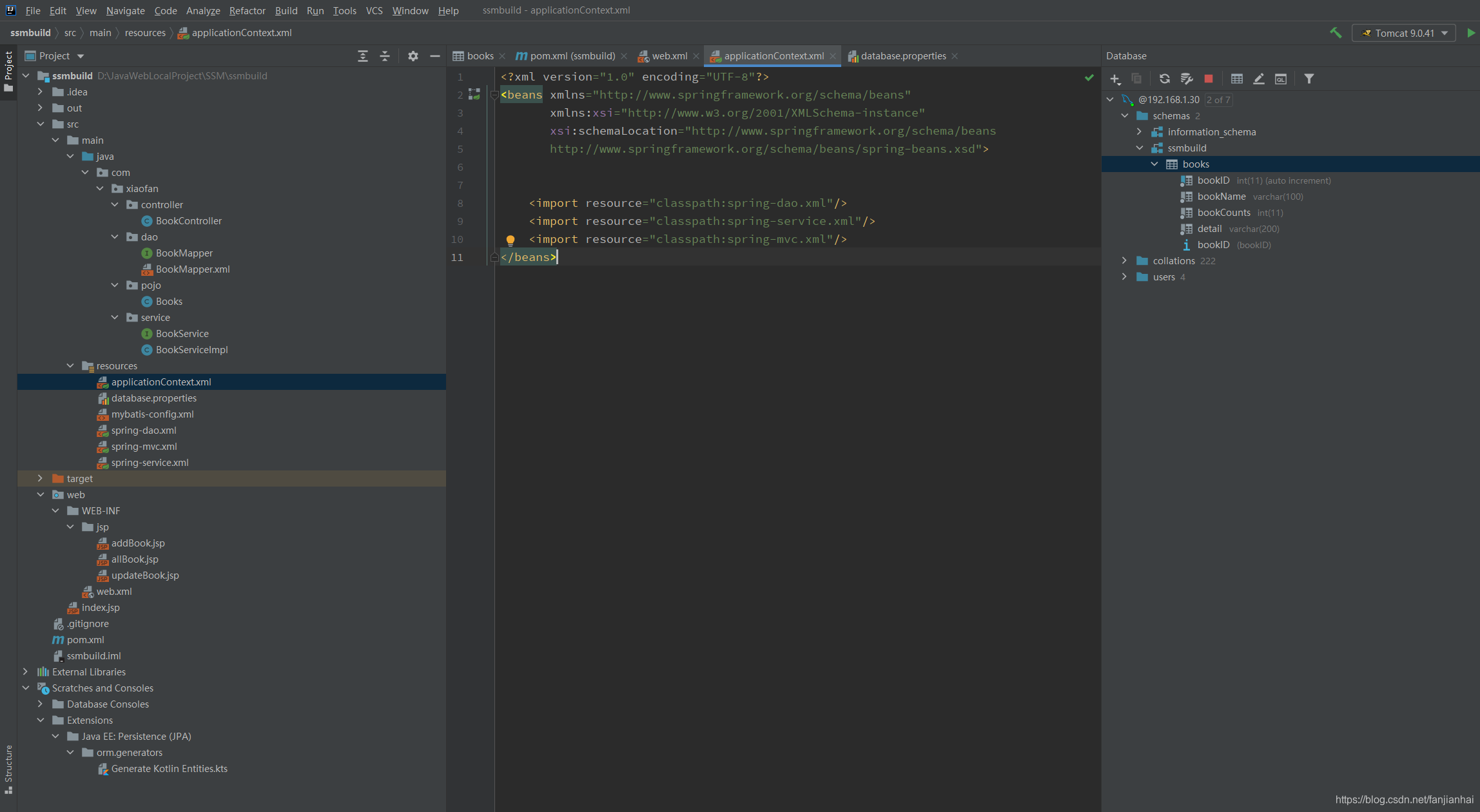
Task: Click the Database filter funnel icon
Action: pyautogui.click(x=1309, y=79)
